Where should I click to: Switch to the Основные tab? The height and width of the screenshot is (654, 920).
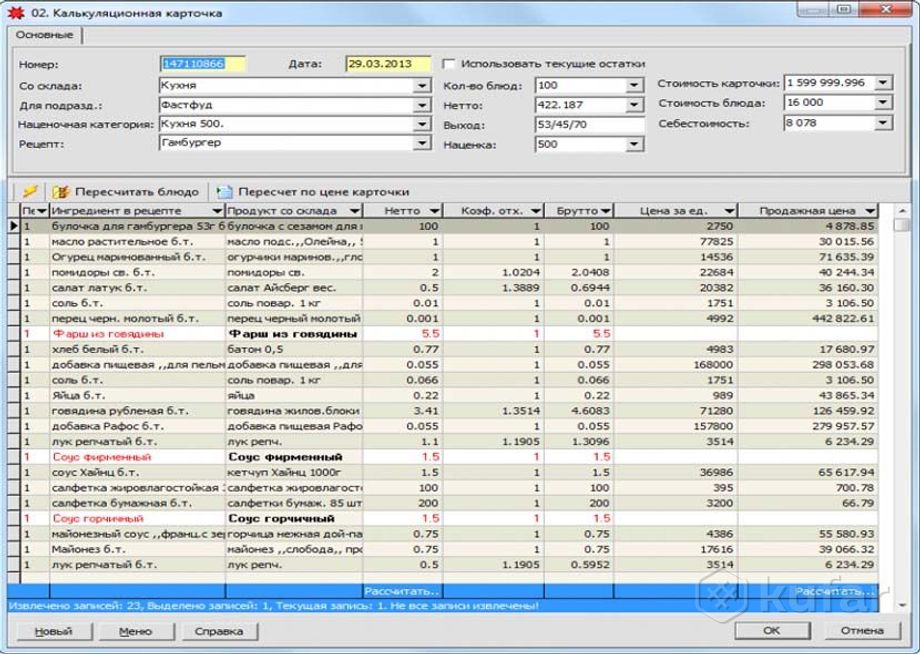[x=44, y=37]
